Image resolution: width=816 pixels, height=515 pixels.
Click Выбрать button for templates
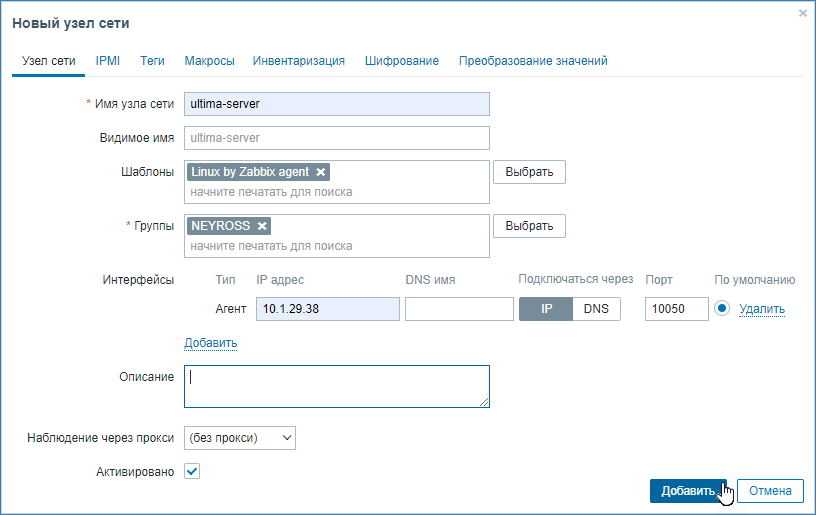tap(529, 172)
